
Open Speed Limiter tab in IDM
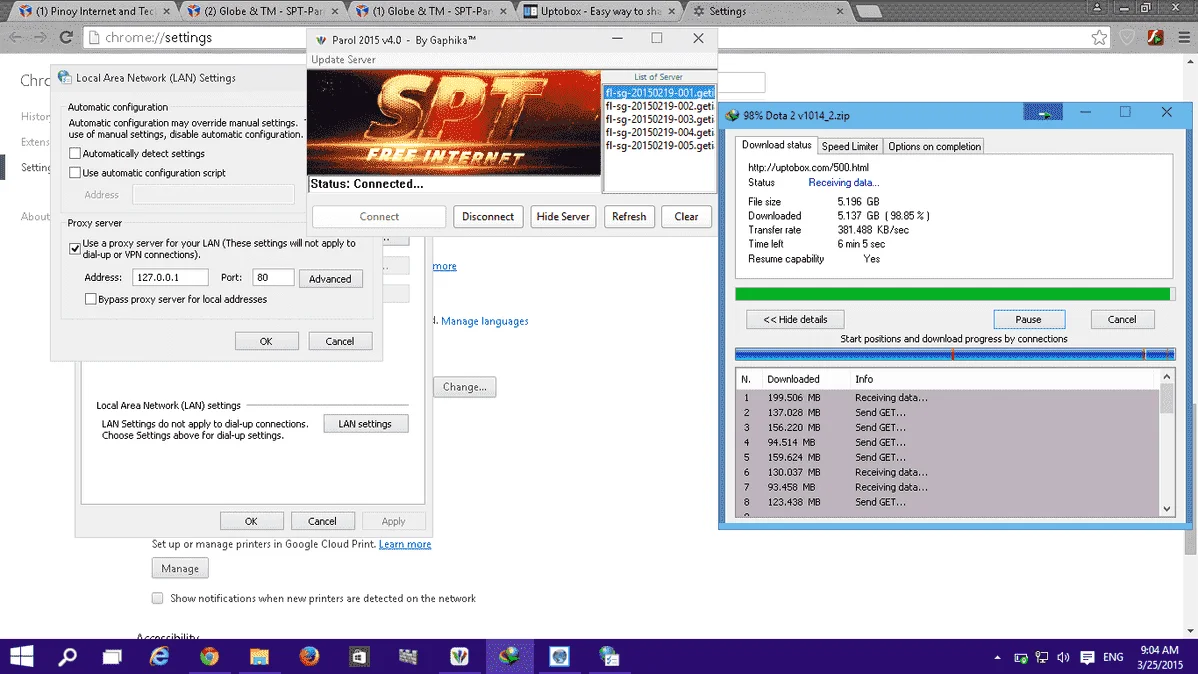[x=850, y=146]
